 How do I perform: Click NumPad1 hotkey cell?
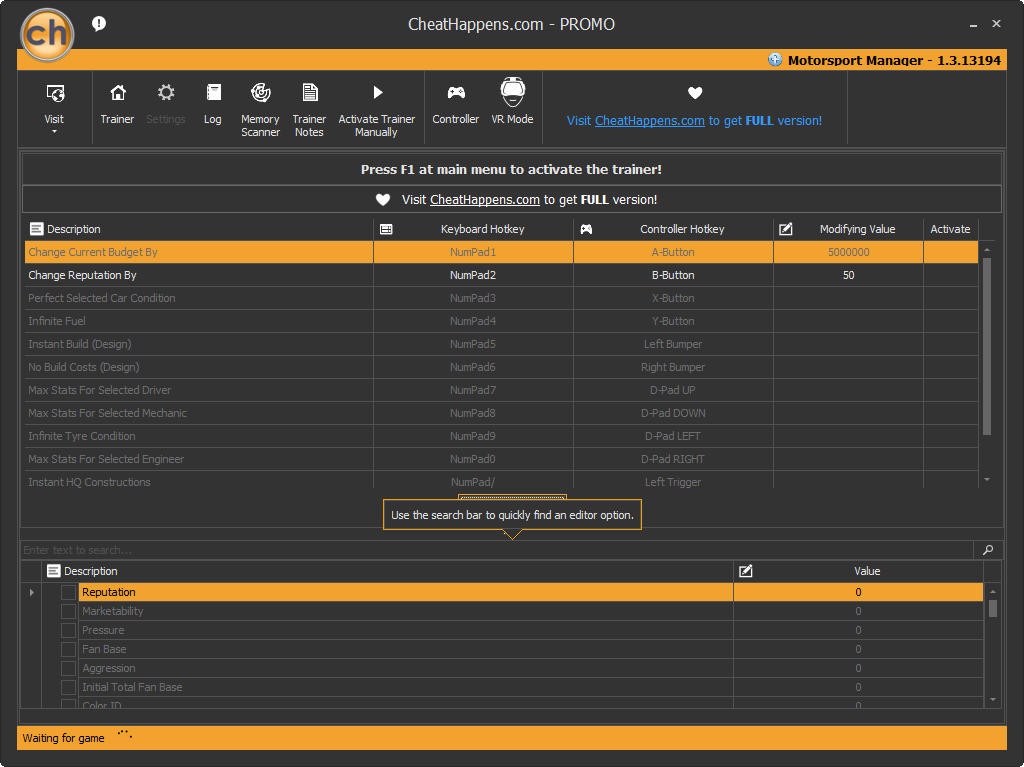click(473, 252)
